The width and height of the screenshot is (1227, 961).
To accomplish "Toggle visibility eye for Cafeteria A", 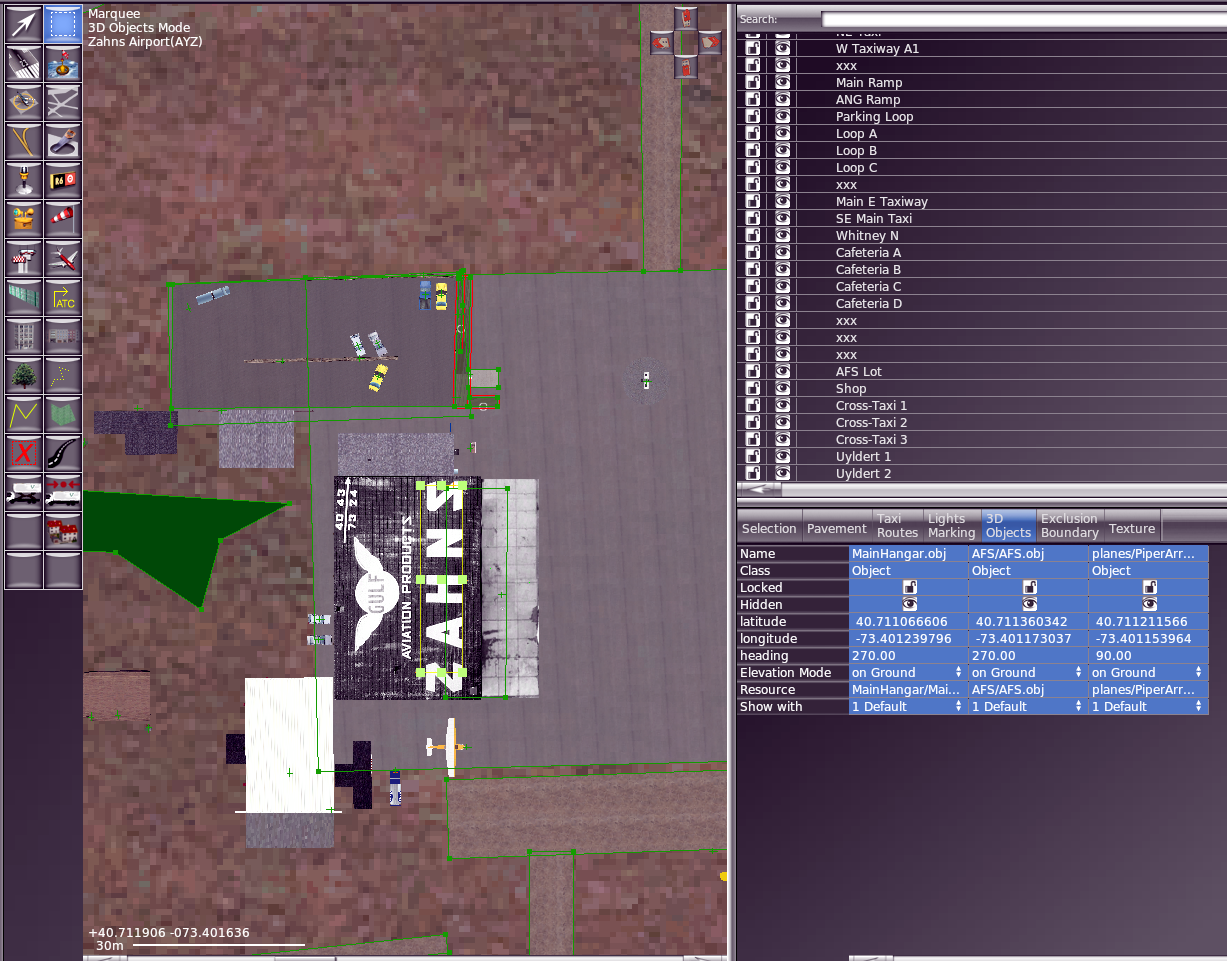I will [x=782, y=253].
